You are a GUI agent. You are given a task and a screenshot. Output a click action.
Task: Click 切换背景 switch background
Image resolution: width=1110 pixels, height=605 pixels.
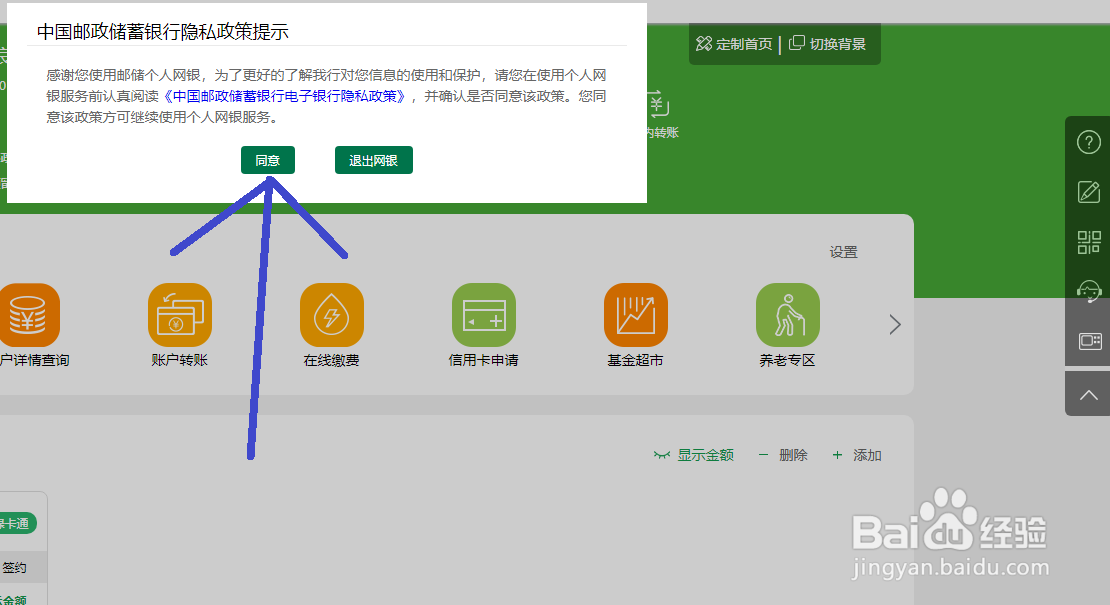point(828,44)
